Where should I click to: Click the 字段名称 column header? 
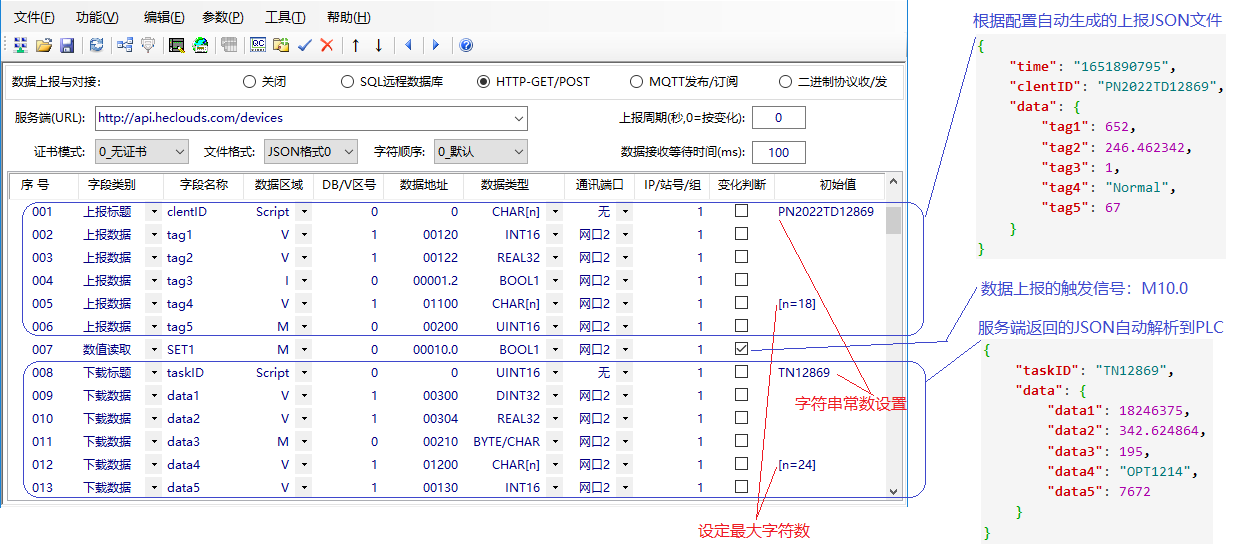204,185
